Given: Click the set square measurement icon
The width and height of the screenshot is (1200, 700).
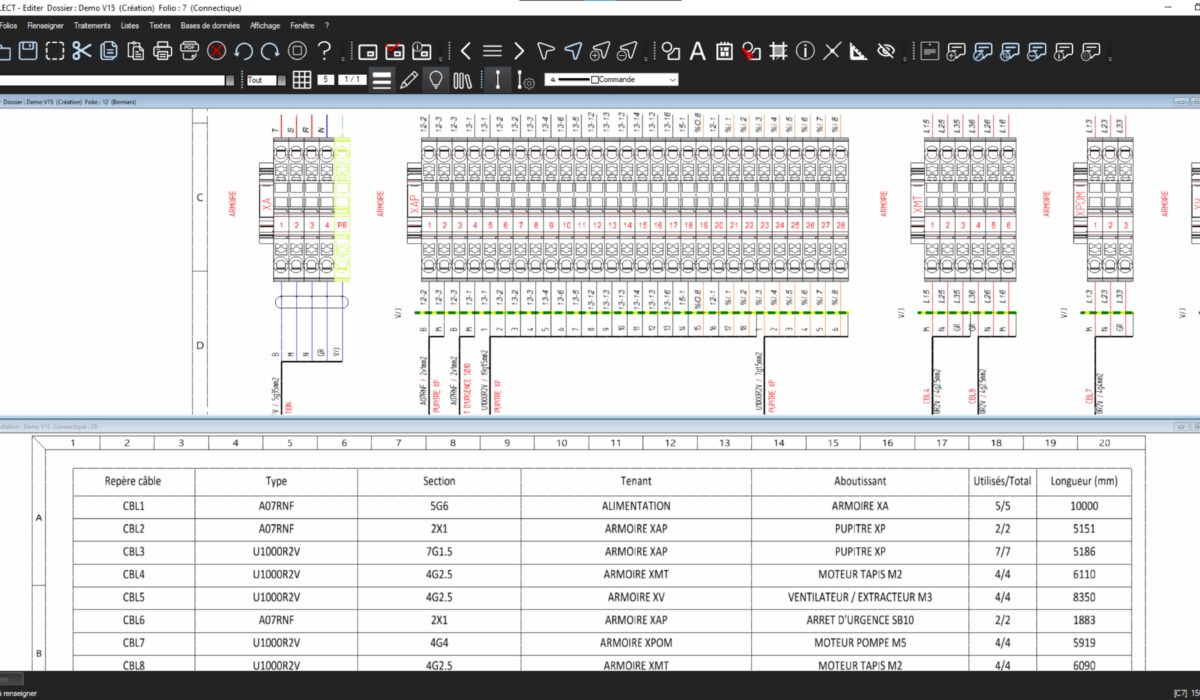Looking at the screenshot, I should click(858, 50).
